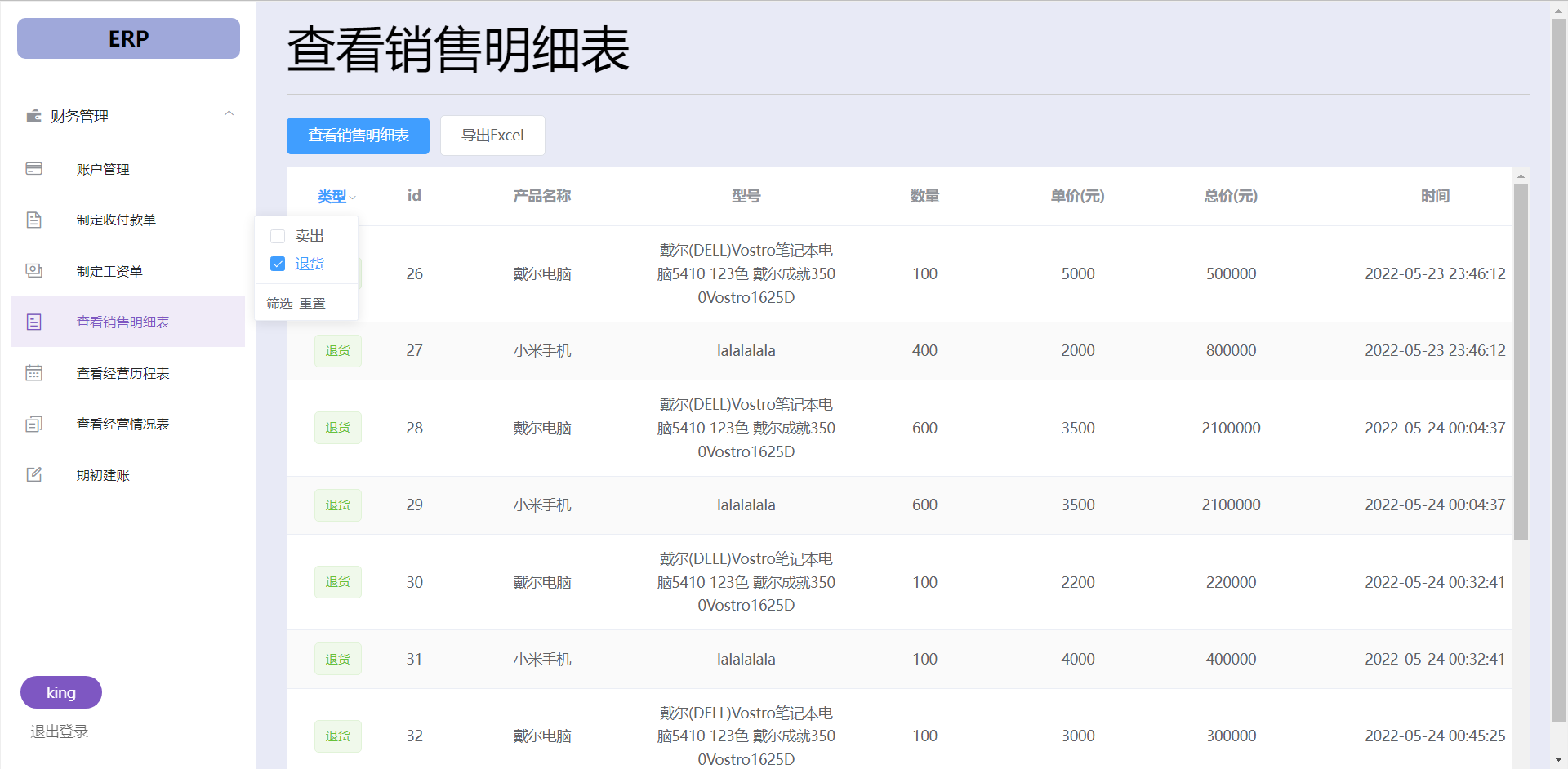Click the king user badge
This screenshot has height=769, width=1568.
tap(61, 692)
